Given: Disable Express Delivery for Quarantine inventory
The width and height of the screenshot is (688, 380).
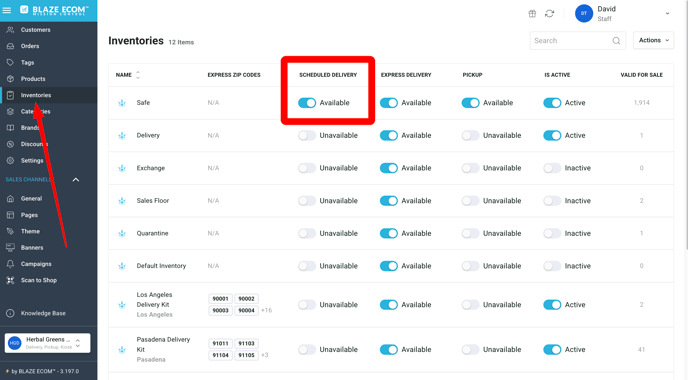Looking at the screenshot, I should pos(389,233).
